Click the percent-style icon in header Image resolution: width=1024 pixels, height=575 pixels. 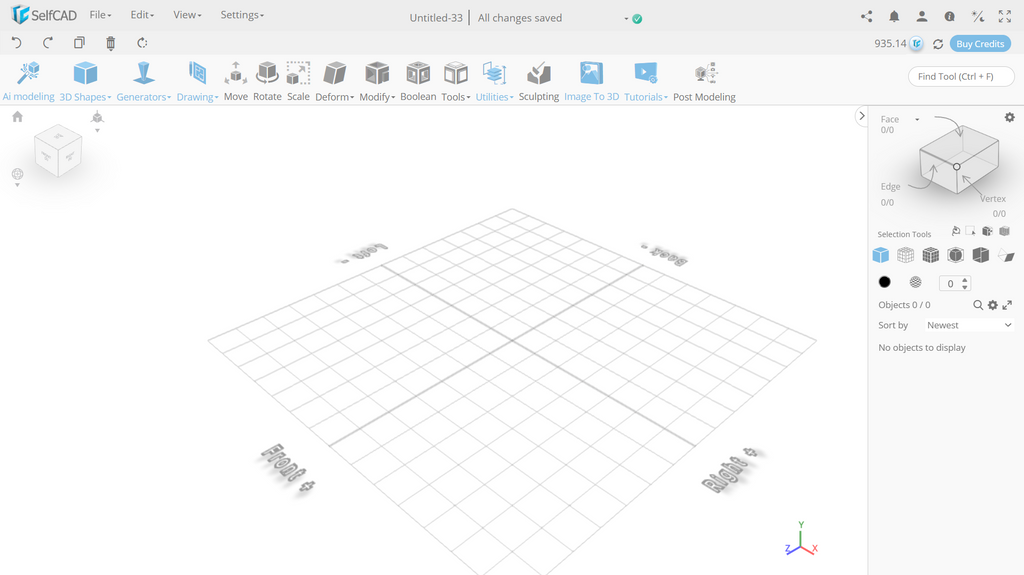(978, 16)
